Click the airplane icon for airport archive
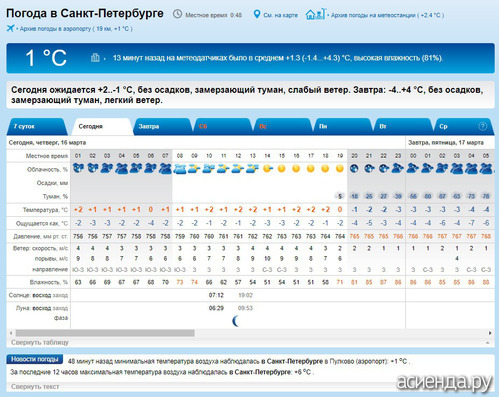This screenshot has width=499, height=397. [10, 28]
